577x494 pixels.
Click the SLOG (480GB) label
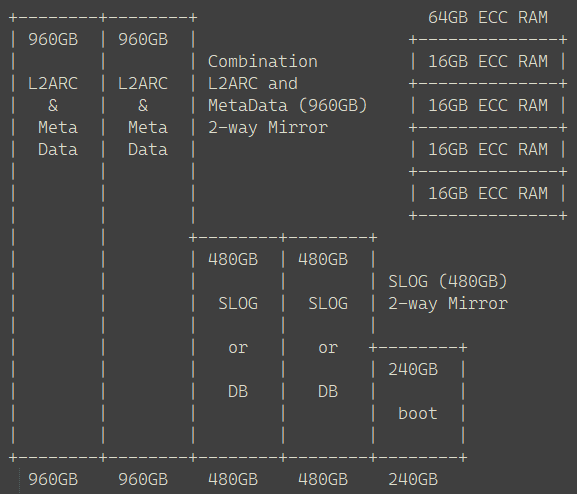click(x=448, y=282)
